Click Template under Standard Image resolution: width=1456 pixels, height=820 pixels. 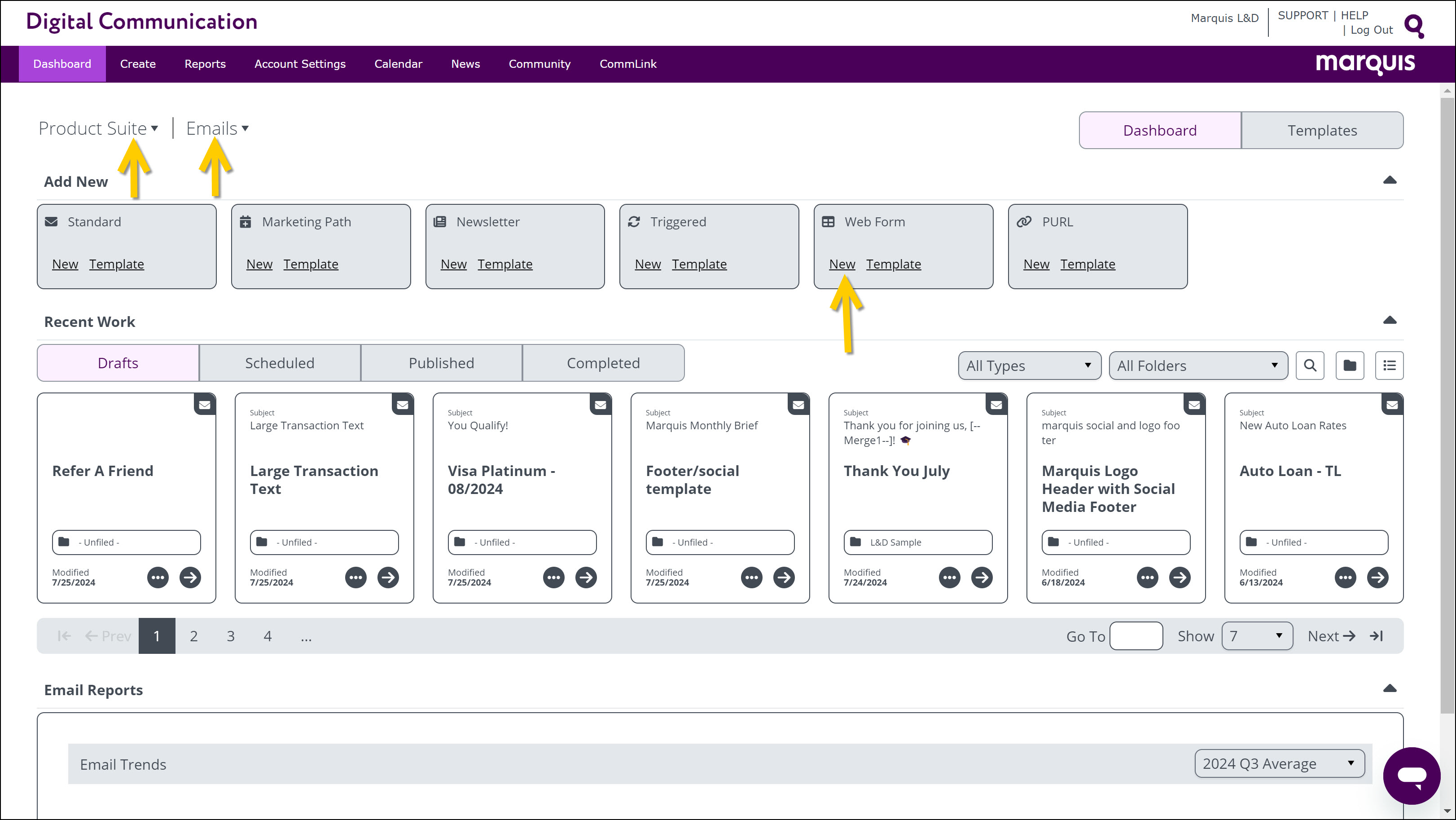click(x=116, y=264)
